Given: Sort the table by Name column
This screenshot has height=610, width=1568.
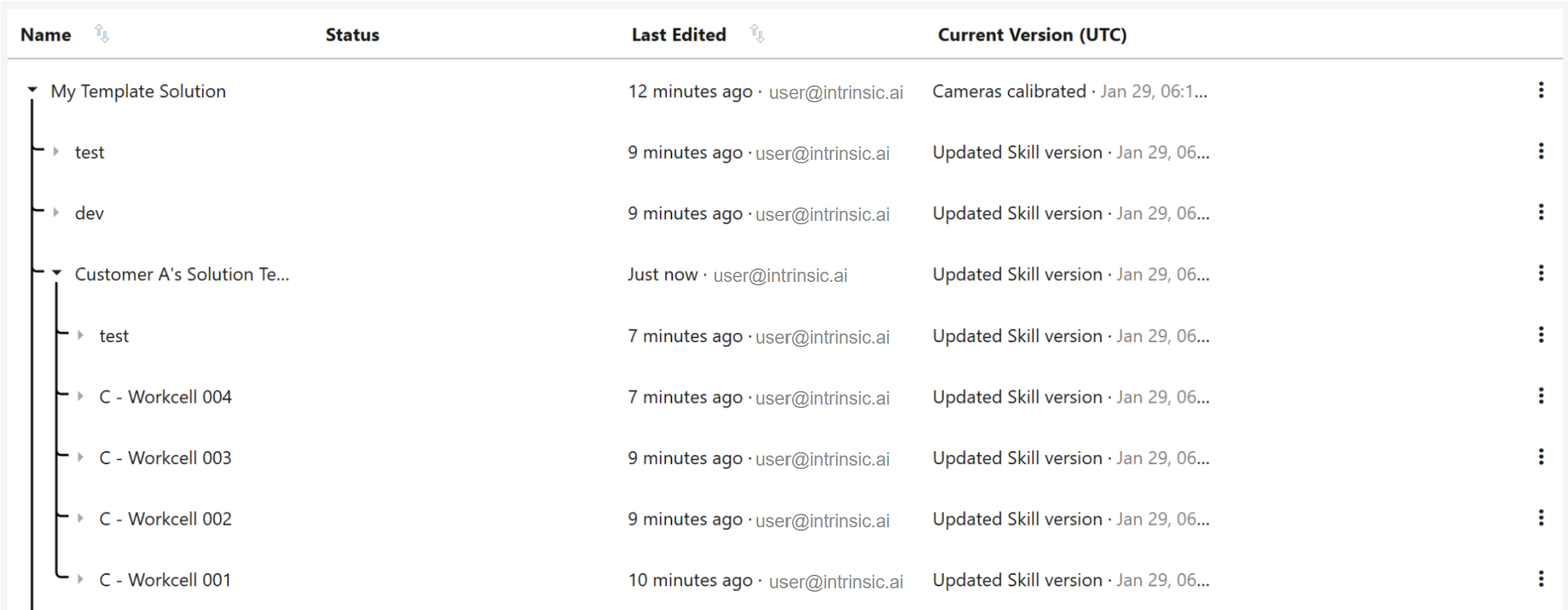Looking at the screenshot, I should click(x=102, y=34).
